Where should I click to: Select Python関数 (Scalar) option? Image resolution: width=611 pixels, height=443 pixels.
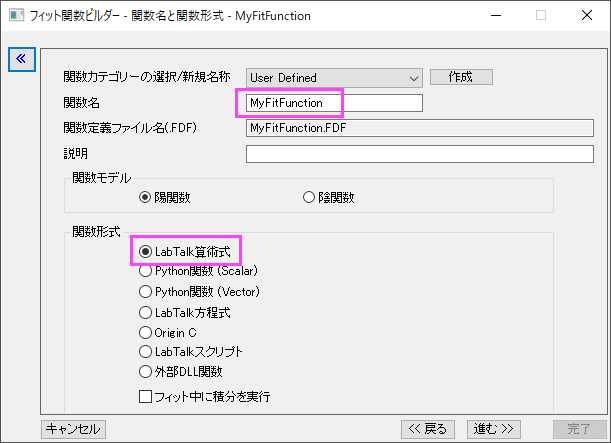(x=145, y=271)
